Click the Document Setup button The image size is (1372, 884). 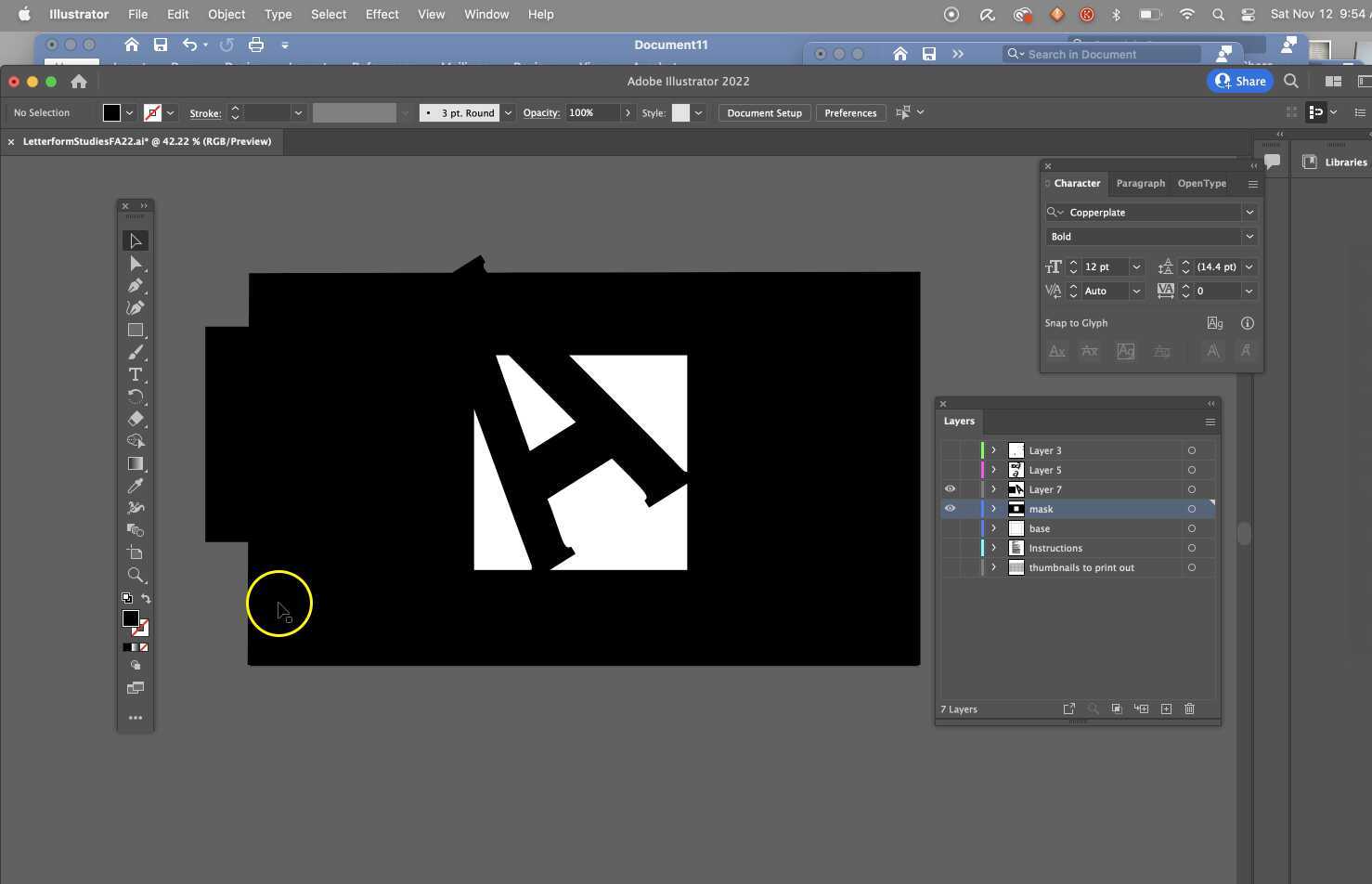[764, 113]
